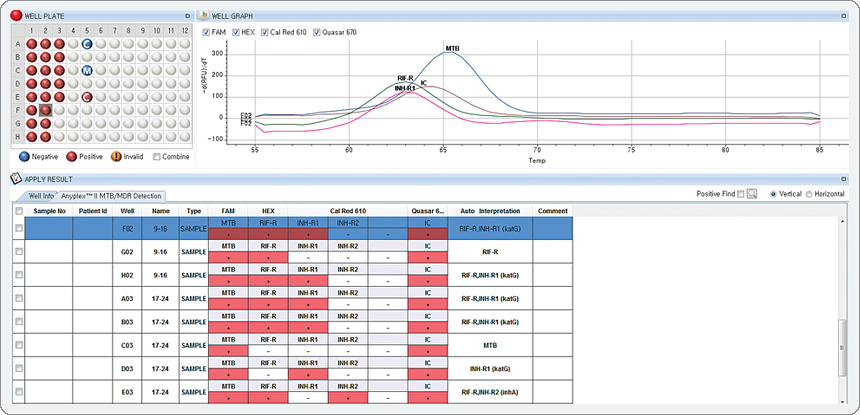The image size is (860, 415).
Task: Uncheck the FAM channel checkbox
Action: click(207, 33)
